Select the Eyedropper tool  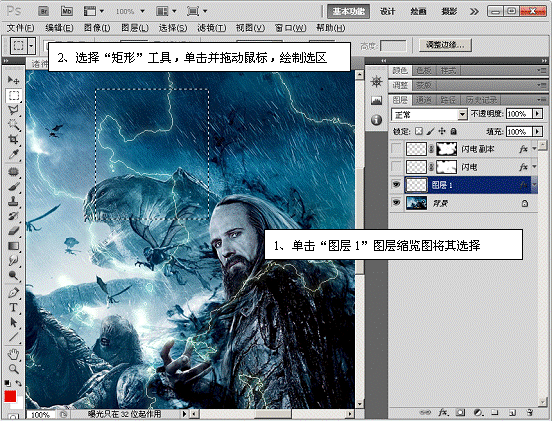point(13,154)
